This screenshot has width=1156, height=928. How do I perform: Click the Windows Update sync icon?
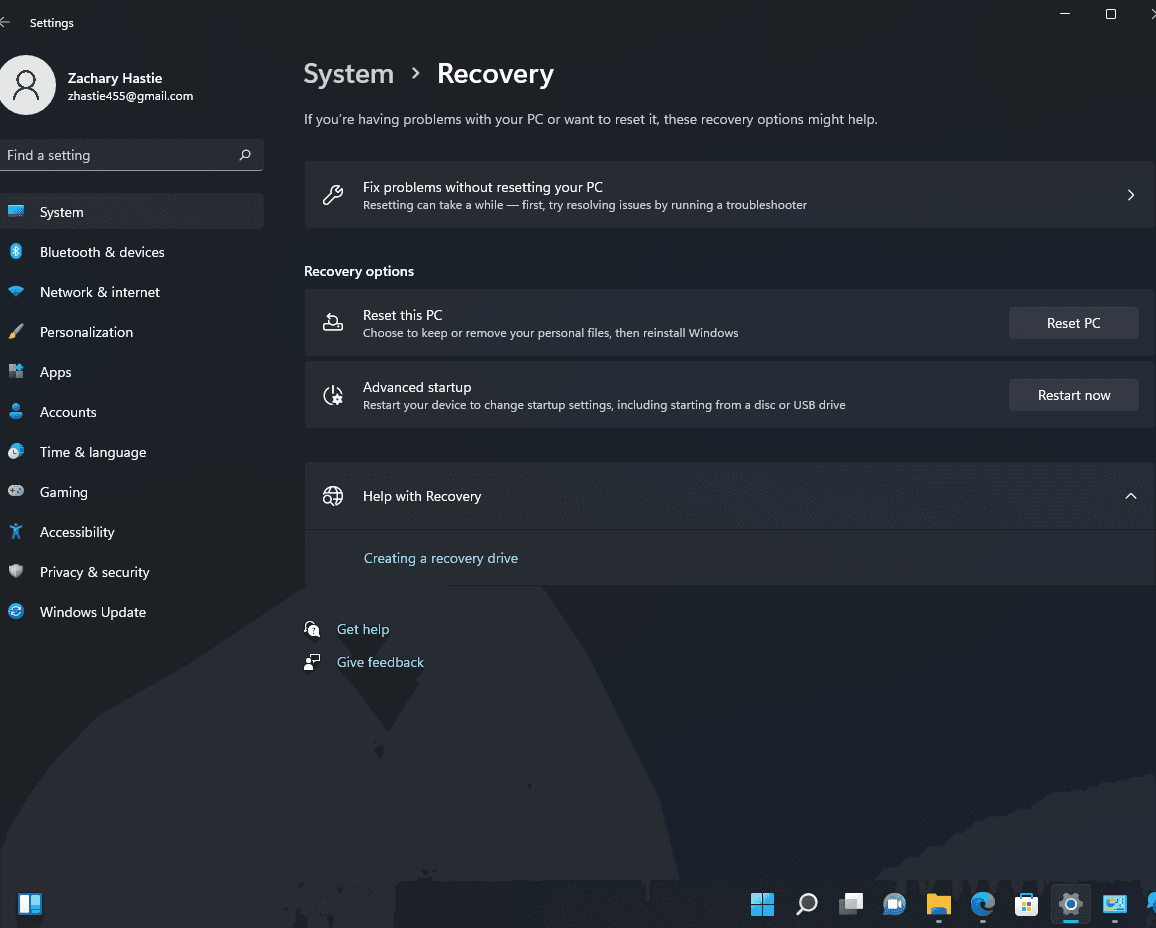click(x=15, y=611)
